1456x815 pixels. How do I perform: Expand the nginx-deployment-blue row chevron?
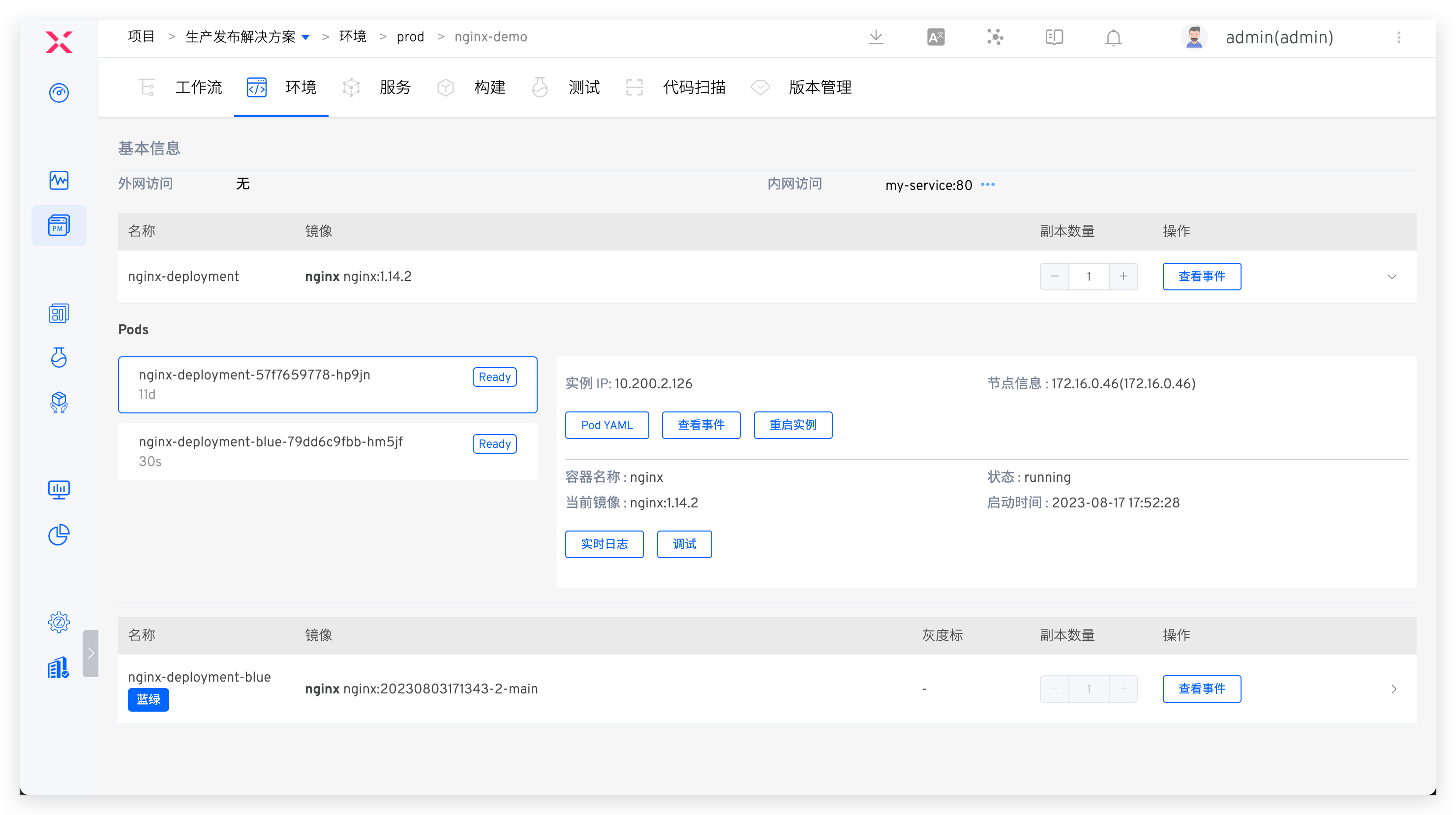click(x=1393, y=689)
